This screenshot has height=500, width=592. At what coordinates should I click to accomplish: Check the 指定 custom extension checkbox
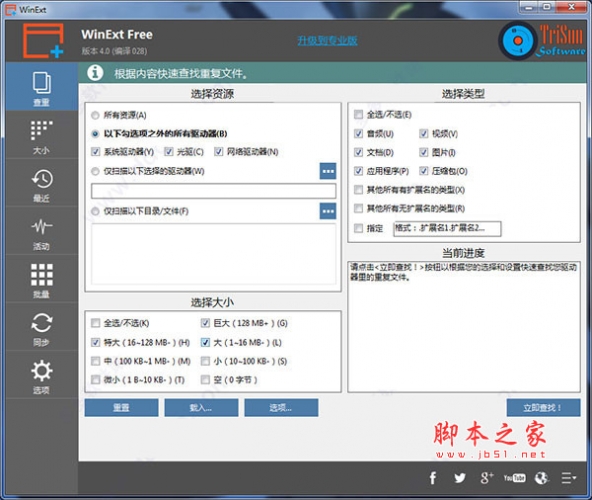pyautogui.click(x=358, y=228)
